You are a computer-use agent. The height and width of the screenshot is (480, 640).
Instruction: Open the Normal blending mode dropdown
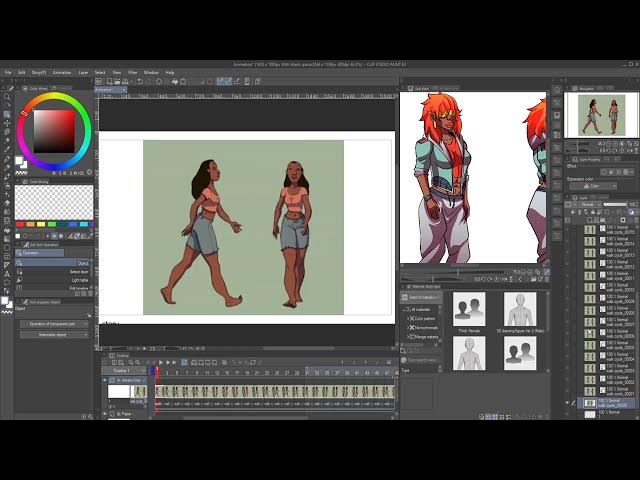[587, 204]
